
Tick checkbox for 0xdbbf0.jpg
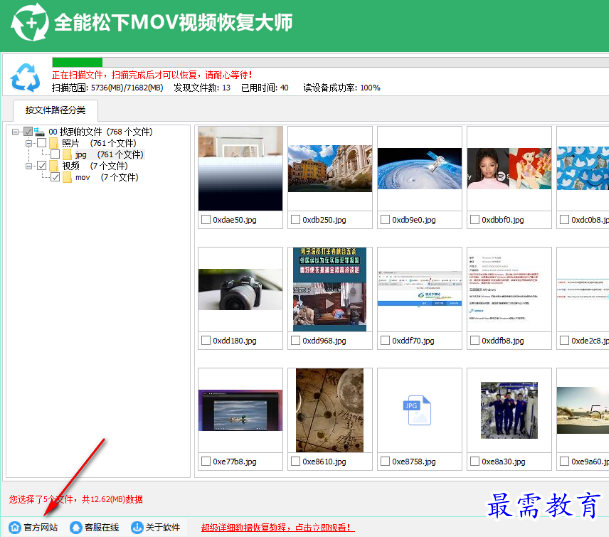(x=475, y=220)
